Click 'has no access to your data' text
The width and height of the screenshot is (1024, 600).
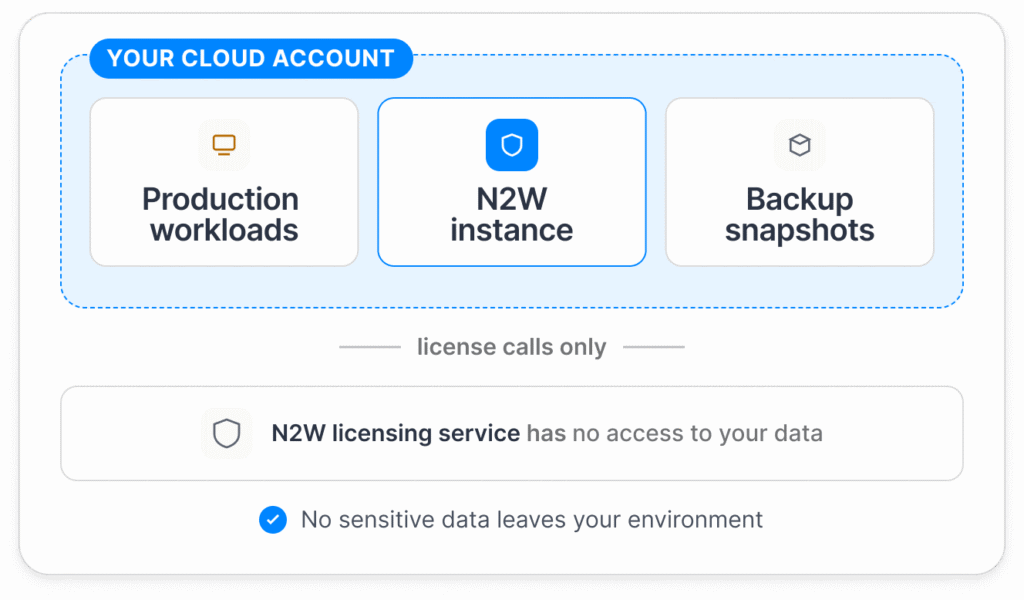point(675,433)
